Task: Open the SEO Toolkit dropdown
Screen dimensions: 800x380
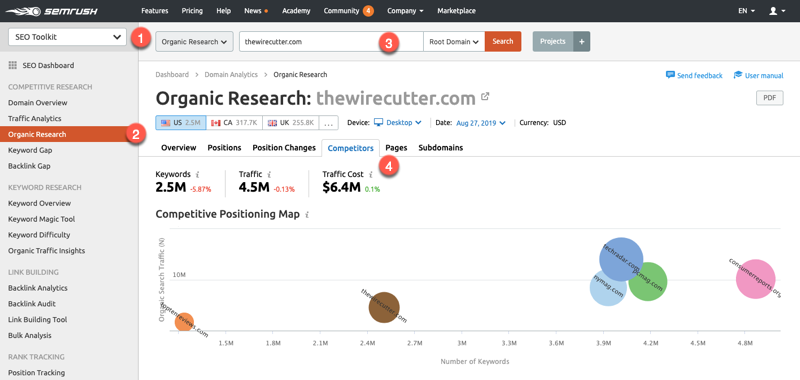Action: point(67,37)
